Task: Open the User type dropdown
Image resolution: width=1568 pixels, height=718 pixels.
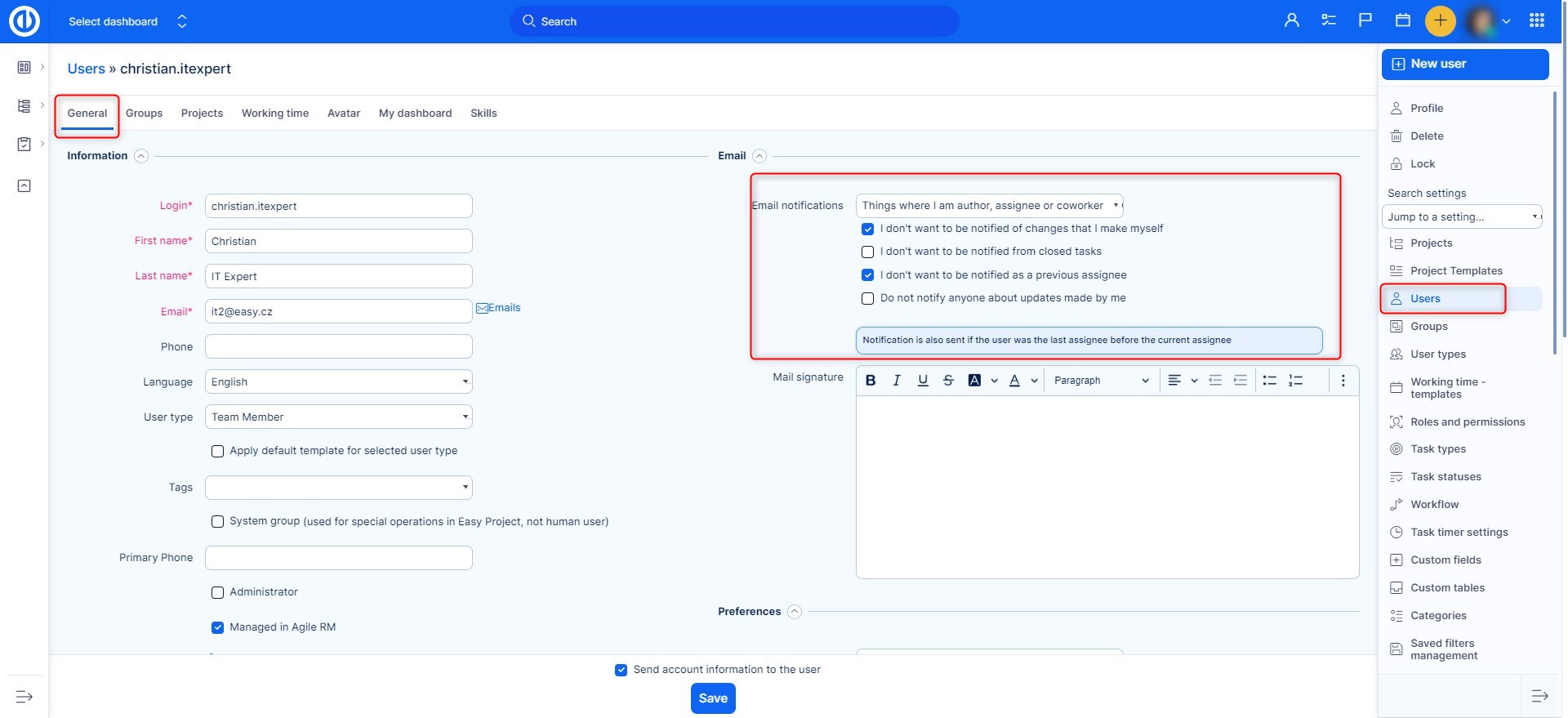Action: tap(339, 417)
